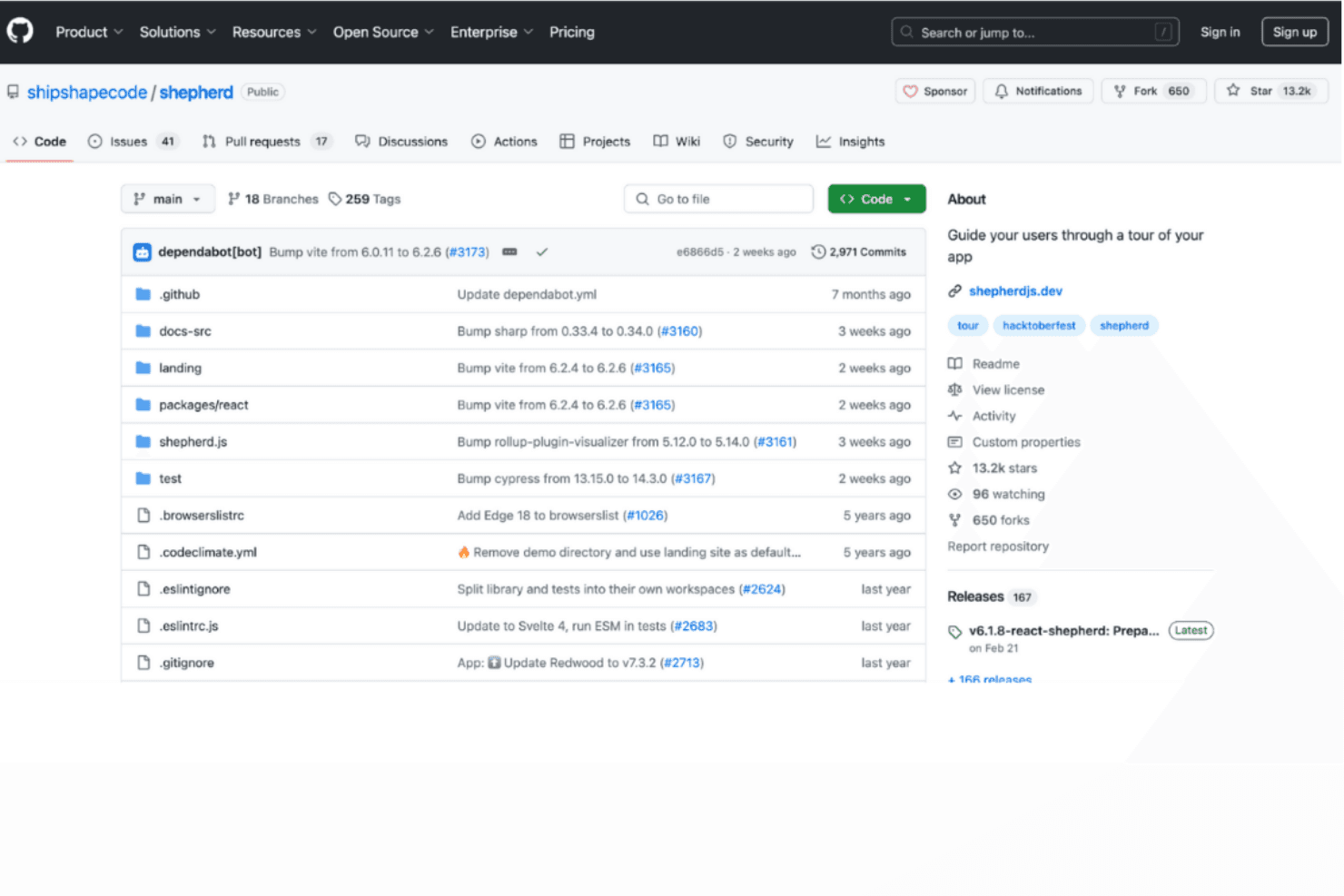1344x896 pixels.
Task: Click the Search or jump to field
Action: point(1034,32)
